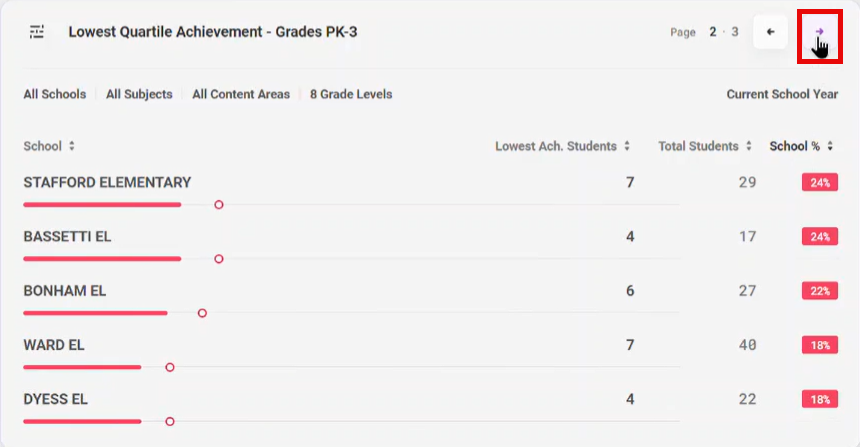This screenshot has width=860, height=447.
Task: Click DYESS EL circle marker on bar
Action: coord(170,422)
